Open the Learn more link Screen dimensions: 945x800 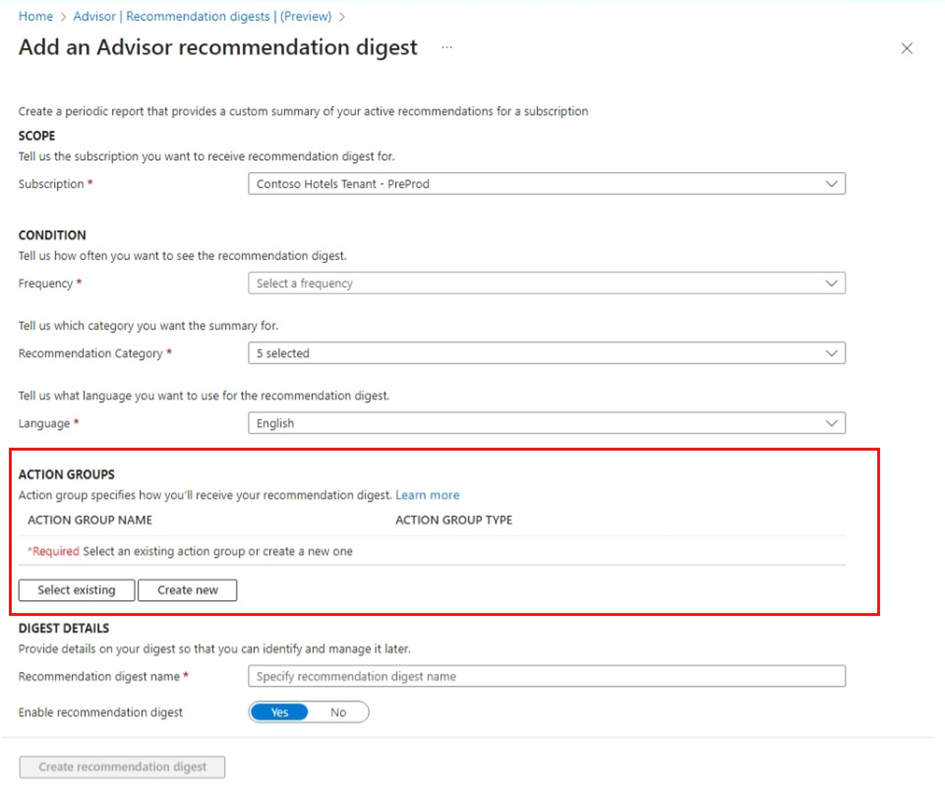427,495
